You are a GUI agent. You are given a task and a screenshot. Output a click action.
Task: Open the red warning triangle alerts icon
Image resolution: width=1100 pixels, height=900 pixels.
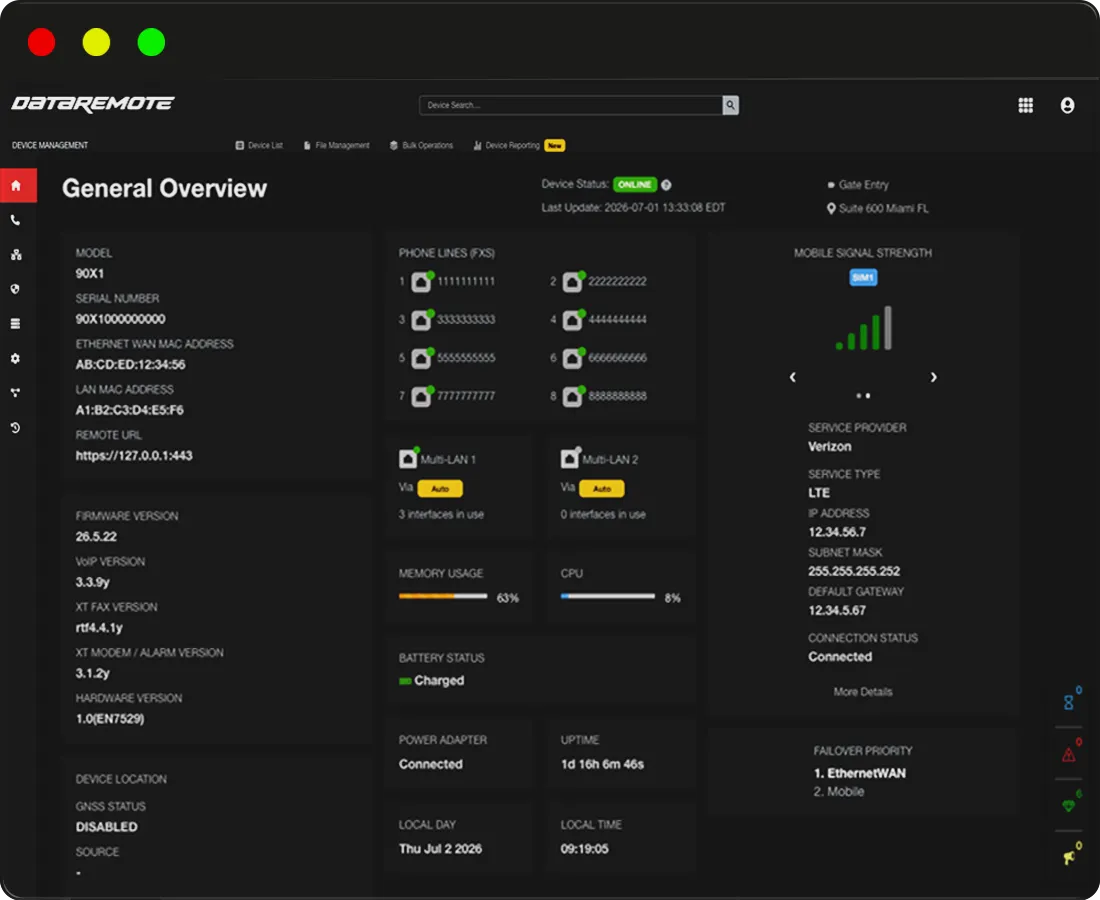pyautogui.click(x=1069, y=754)
